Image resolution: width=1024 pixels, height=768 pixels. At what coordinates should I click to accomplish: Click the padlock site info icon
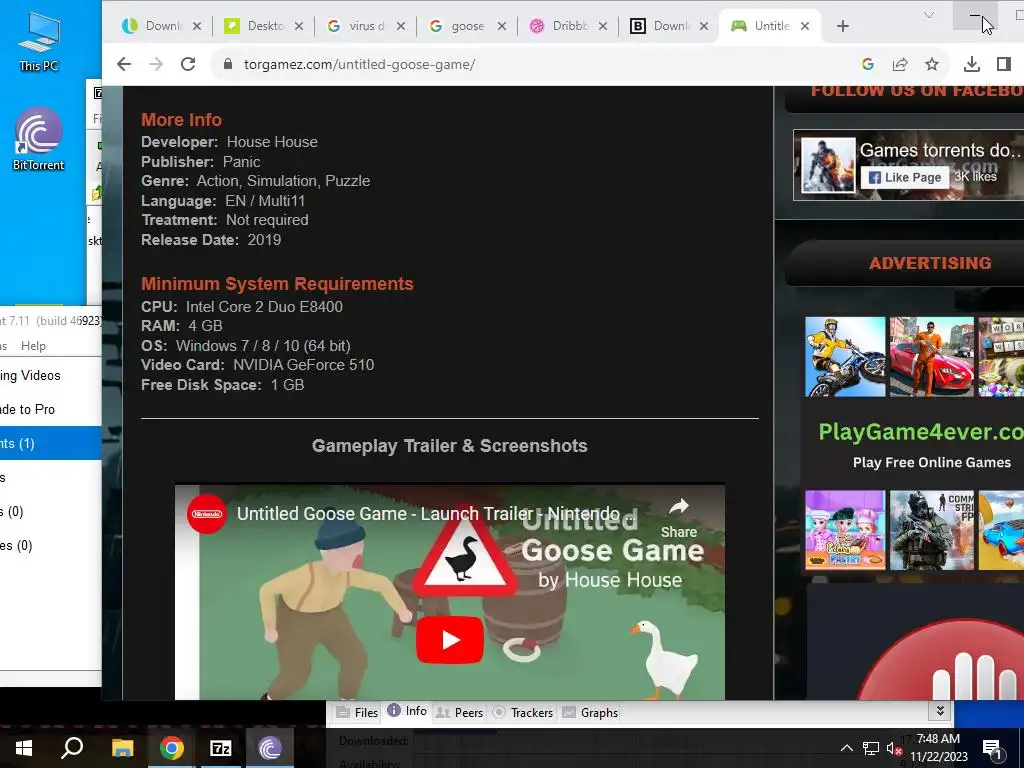click(x=227, y=64)
